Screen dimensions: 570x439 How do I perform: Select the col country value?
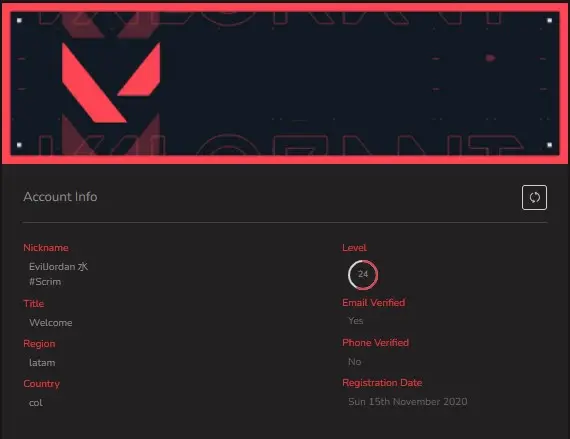[36, 403]
